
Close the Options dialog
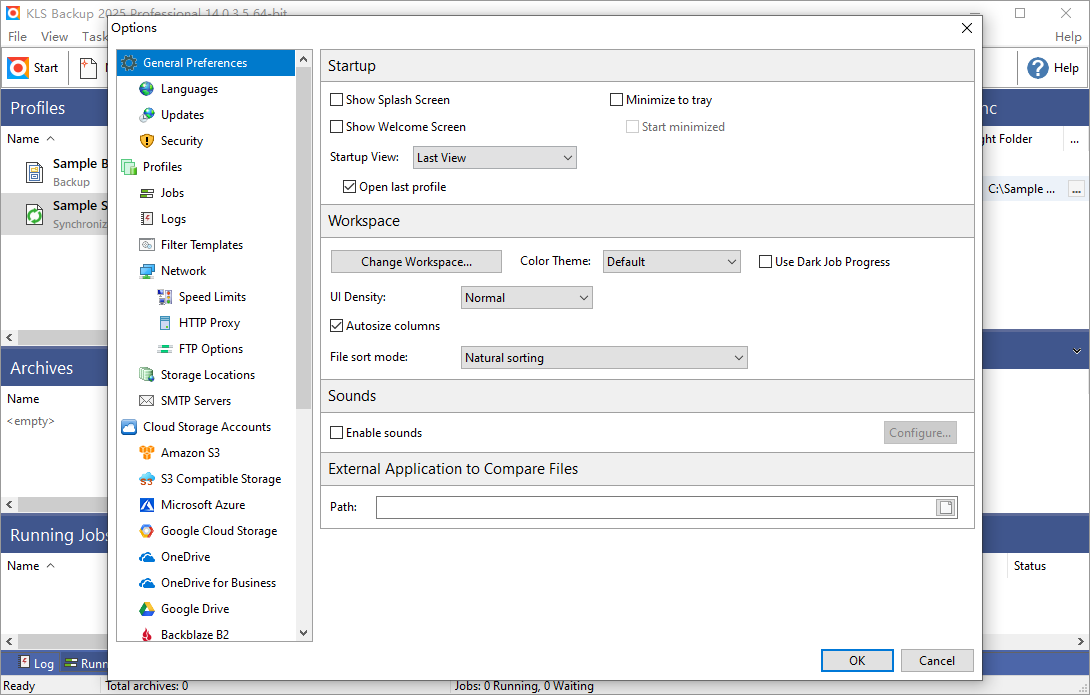click(x=967, y=28)
